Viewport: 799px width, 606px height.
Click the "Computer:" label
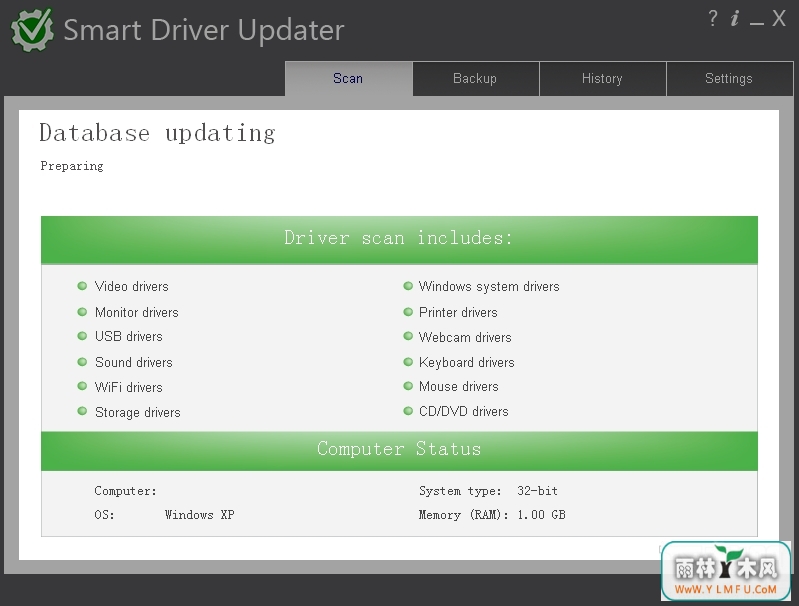click(125, 491)
